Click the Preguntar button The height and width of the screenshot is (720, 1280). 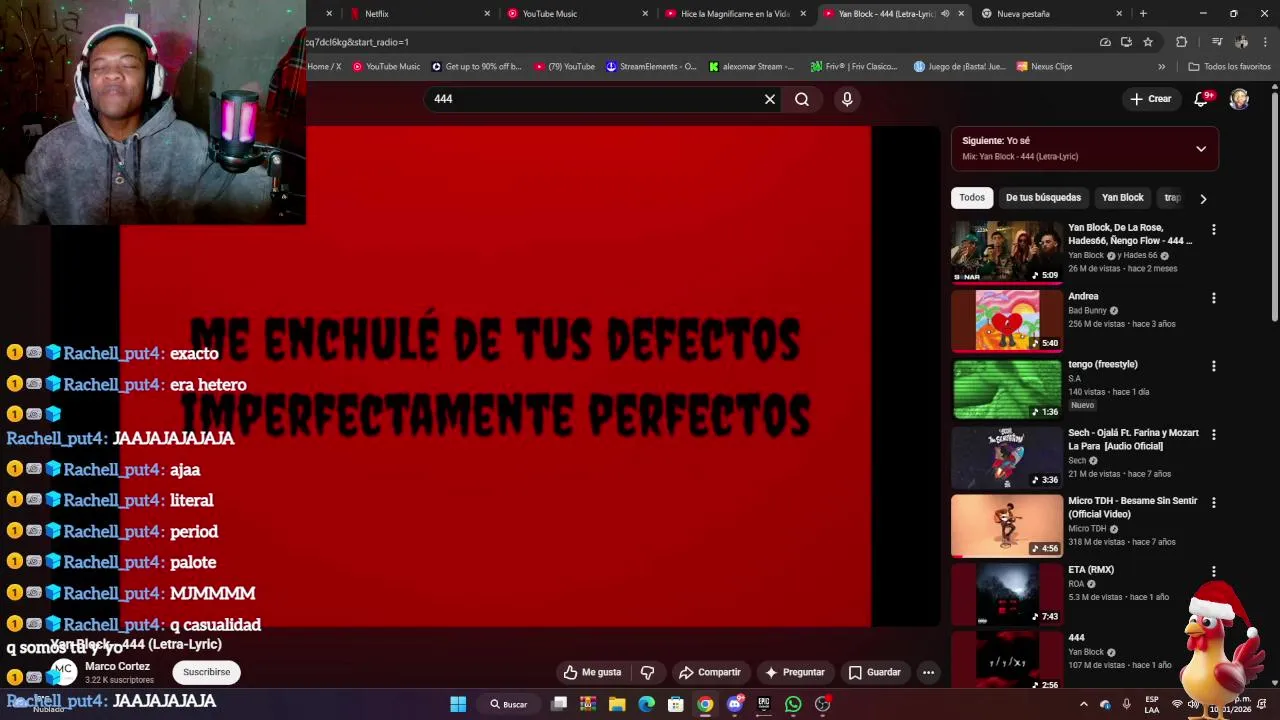coord(795,672)
